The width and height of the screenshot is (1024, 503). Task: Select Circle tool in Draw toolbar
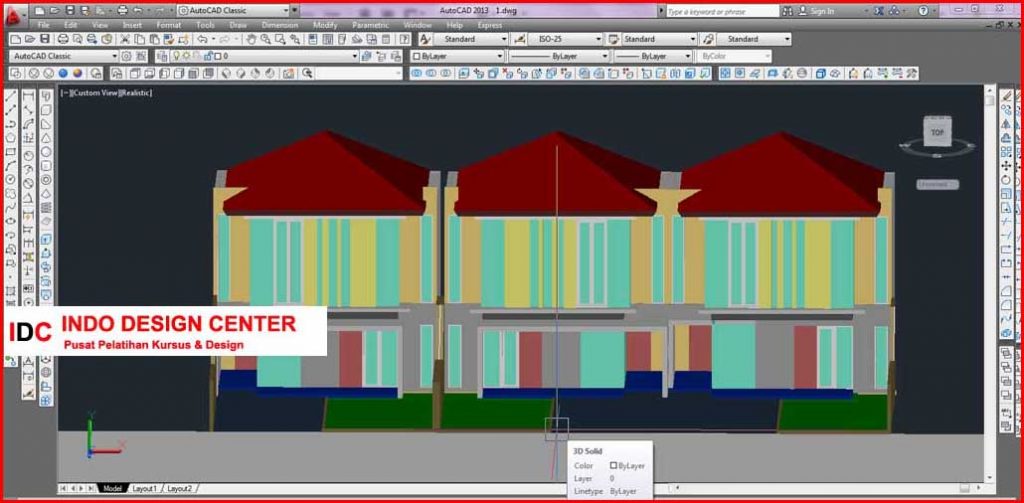click(10, 179)
